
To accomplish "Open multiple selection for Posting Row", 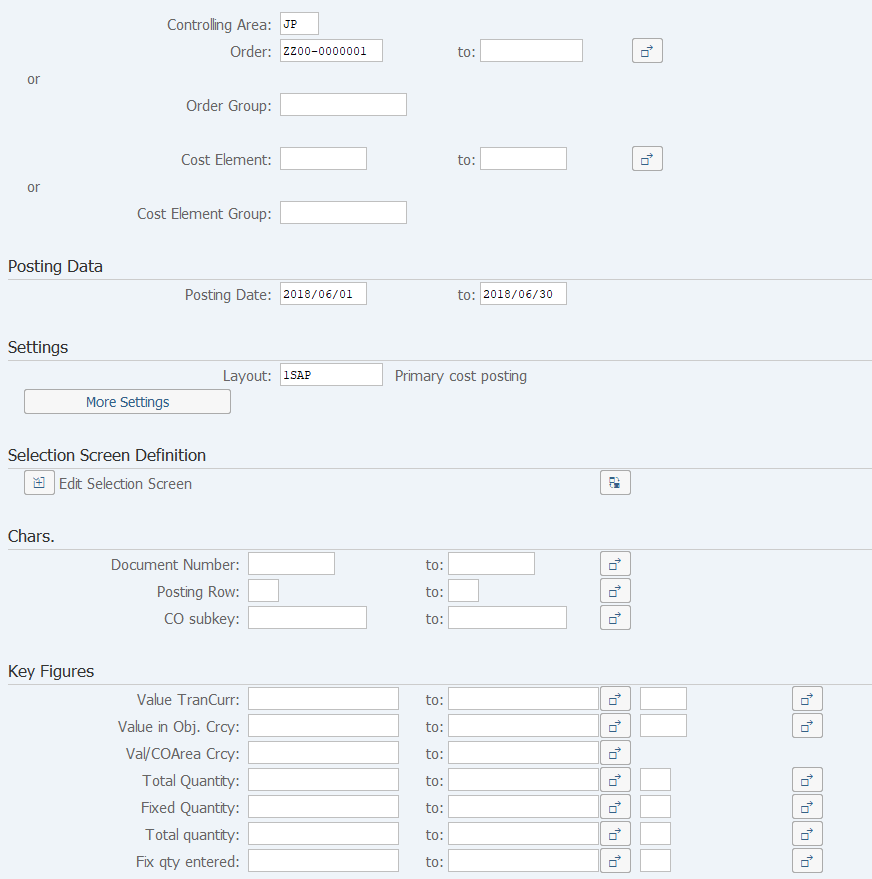I will [x=614, y=590].
